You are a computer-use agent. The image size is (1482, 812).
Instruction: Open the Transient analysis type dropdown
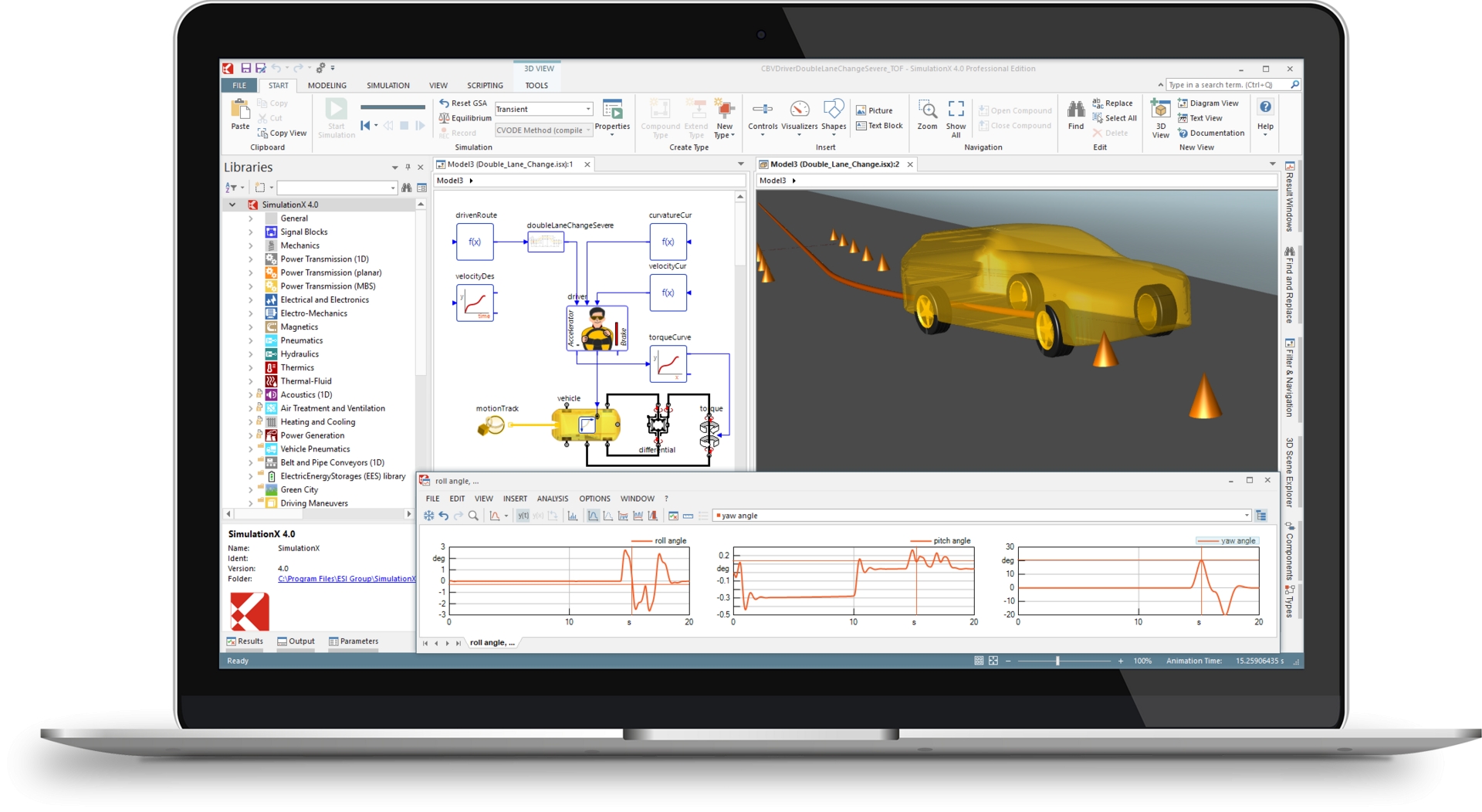pyautogui.click(x=588, y=109)
